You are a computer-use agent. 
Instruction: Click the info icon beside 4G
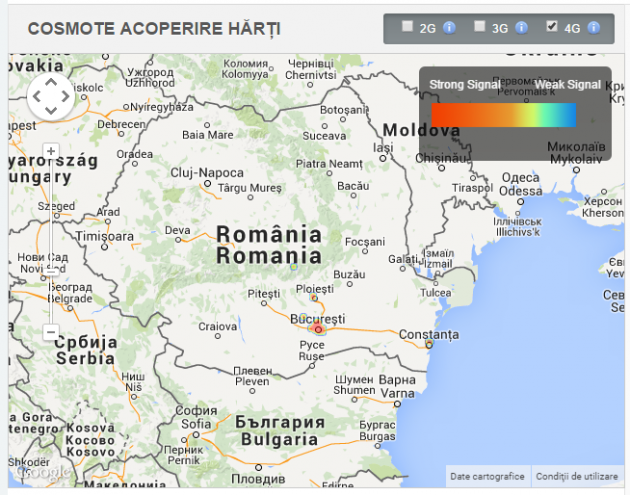point(592,28)
